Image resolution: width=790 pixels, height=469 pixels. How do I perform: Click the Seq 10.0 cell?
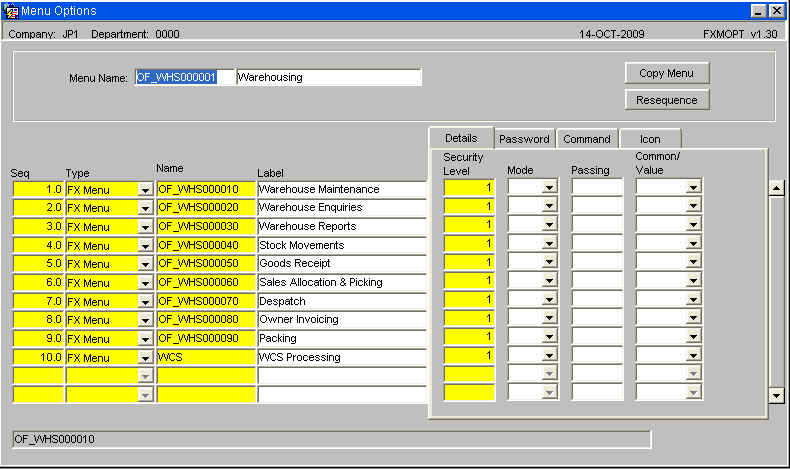(x=38, y=357)
